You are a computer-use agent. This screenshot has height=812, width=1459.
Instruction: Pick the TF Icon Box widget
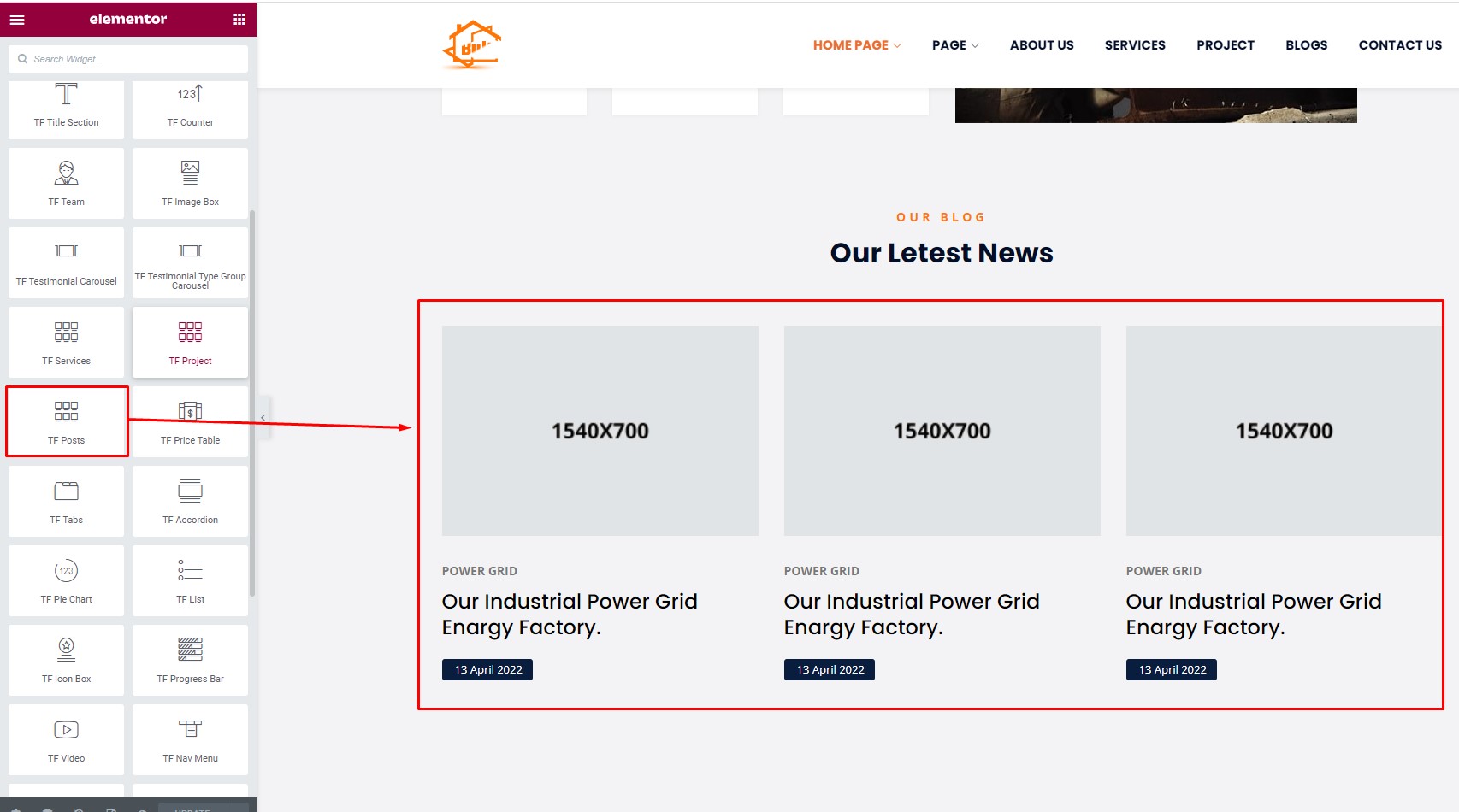coord(66,660)
